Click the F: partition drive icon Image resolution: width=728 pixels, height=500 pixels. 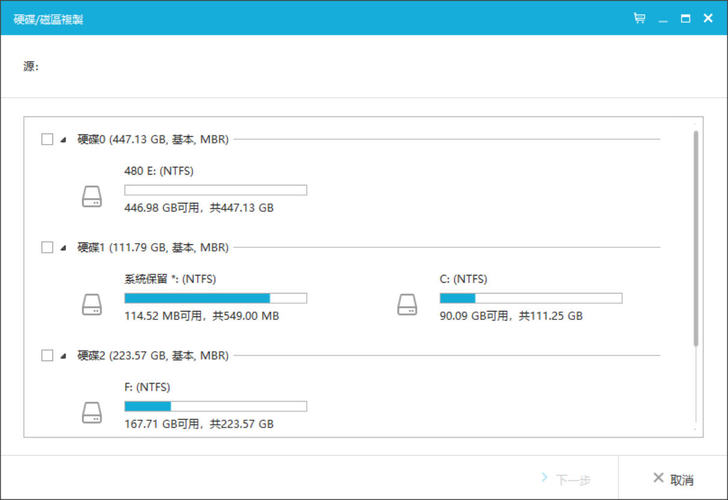pos(92,413)
